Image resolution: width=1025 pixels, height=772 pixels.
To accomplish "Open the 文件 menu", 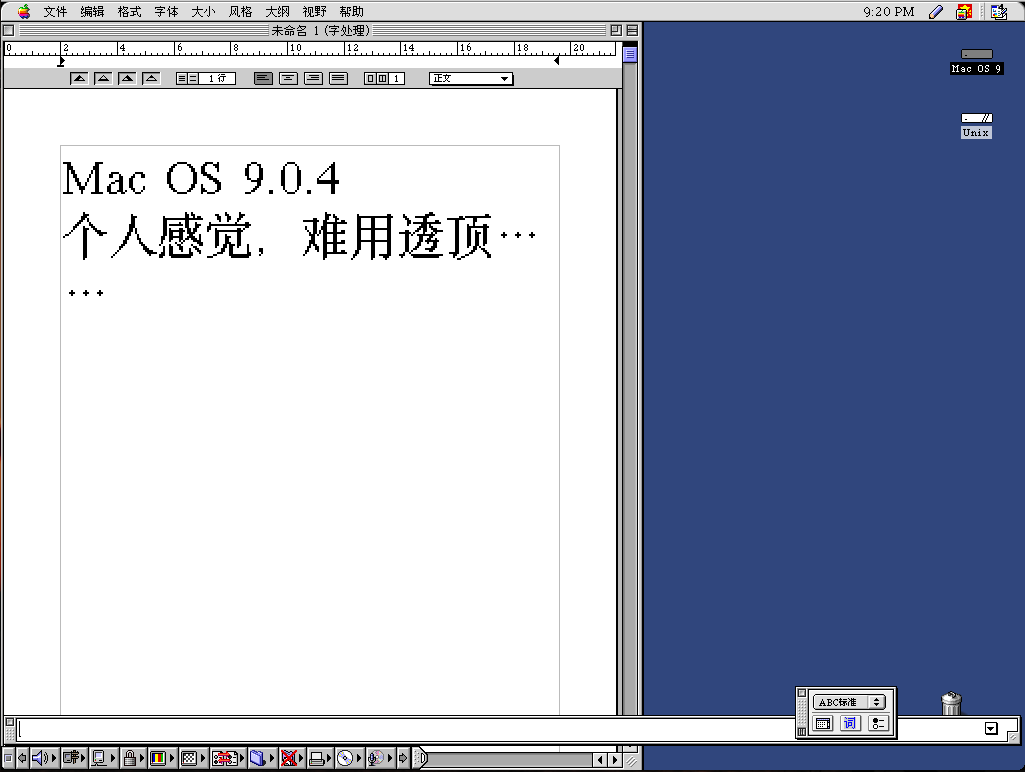I will [x=56, y=11].
